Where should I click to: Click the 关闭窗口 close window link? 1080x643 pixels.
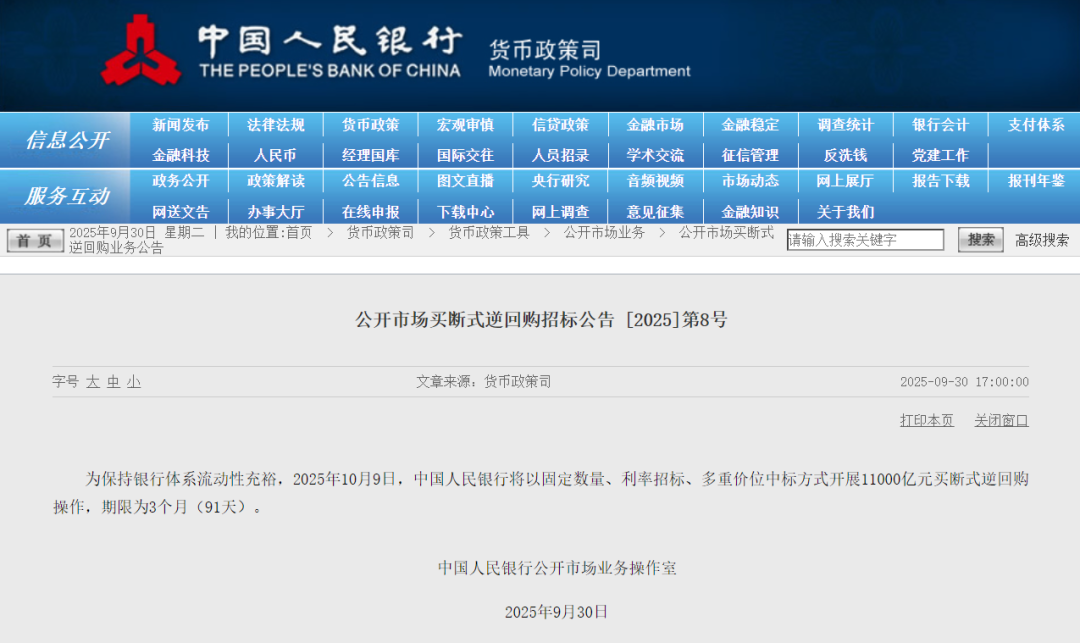coord(1001,420)
